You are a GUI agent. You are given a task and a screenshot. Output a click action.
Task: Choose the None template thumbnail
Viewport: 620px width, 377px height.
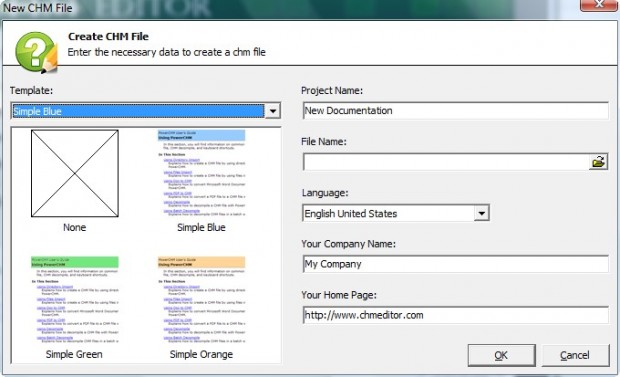[x=75, y=173]
